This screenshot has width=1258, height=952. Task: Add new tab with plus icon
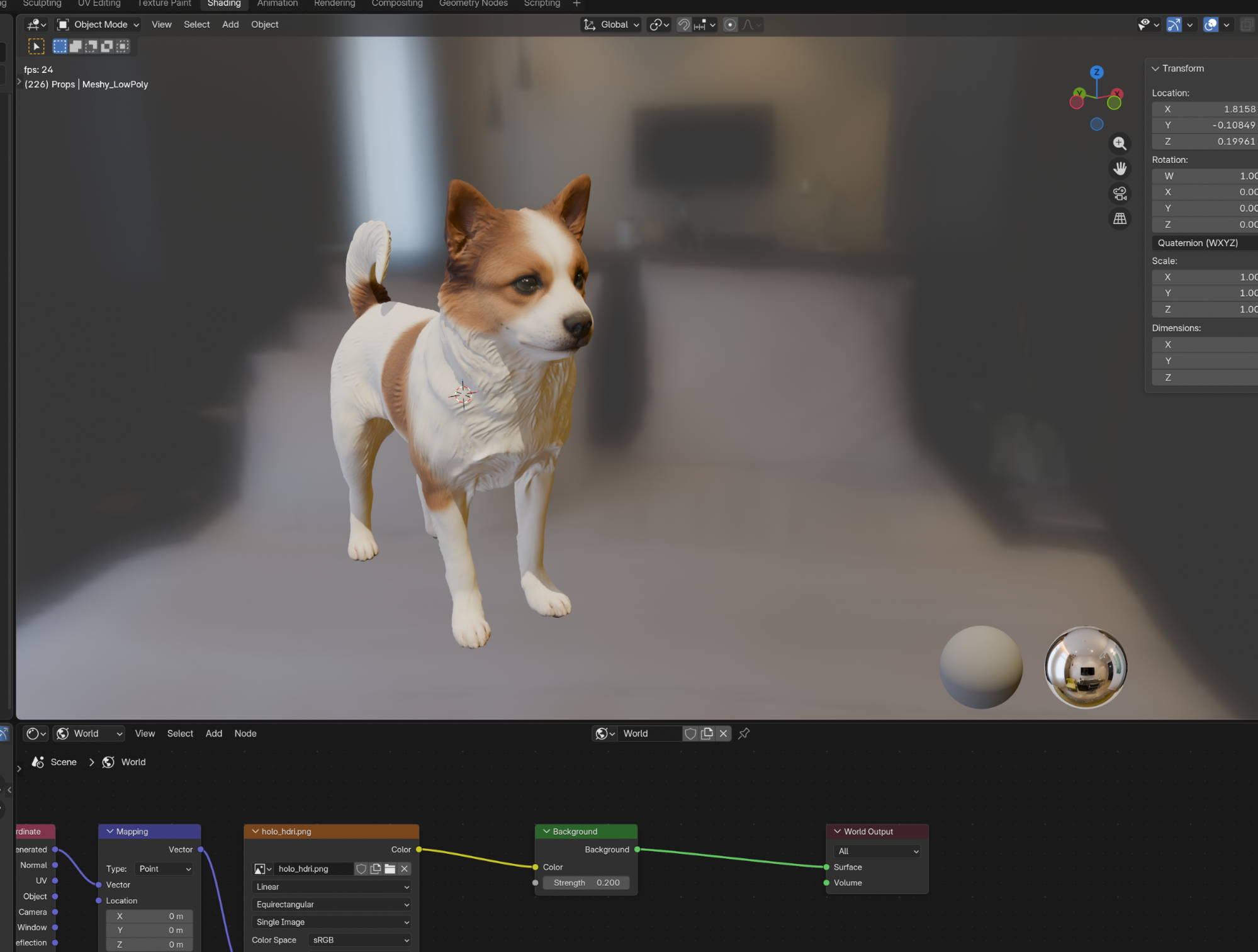[576, 4]
